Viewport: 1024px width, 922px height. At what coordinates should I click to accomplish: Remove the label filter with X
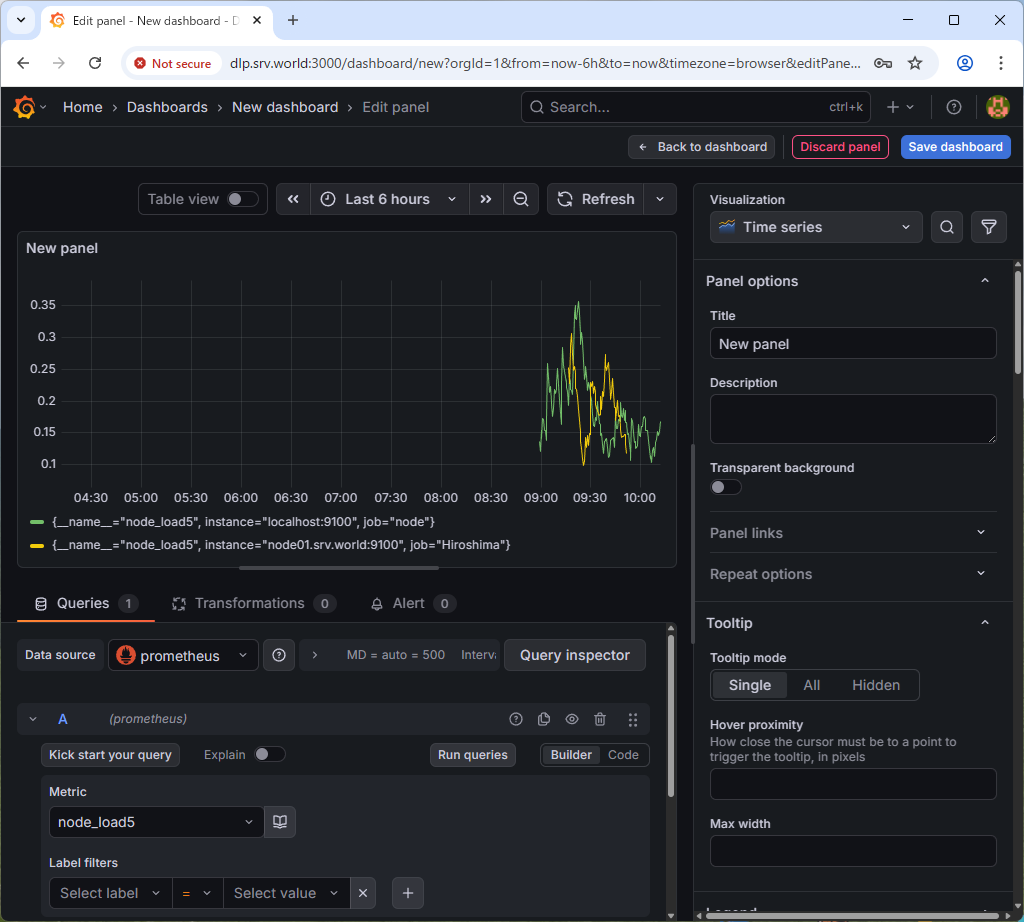pos(363,893)
